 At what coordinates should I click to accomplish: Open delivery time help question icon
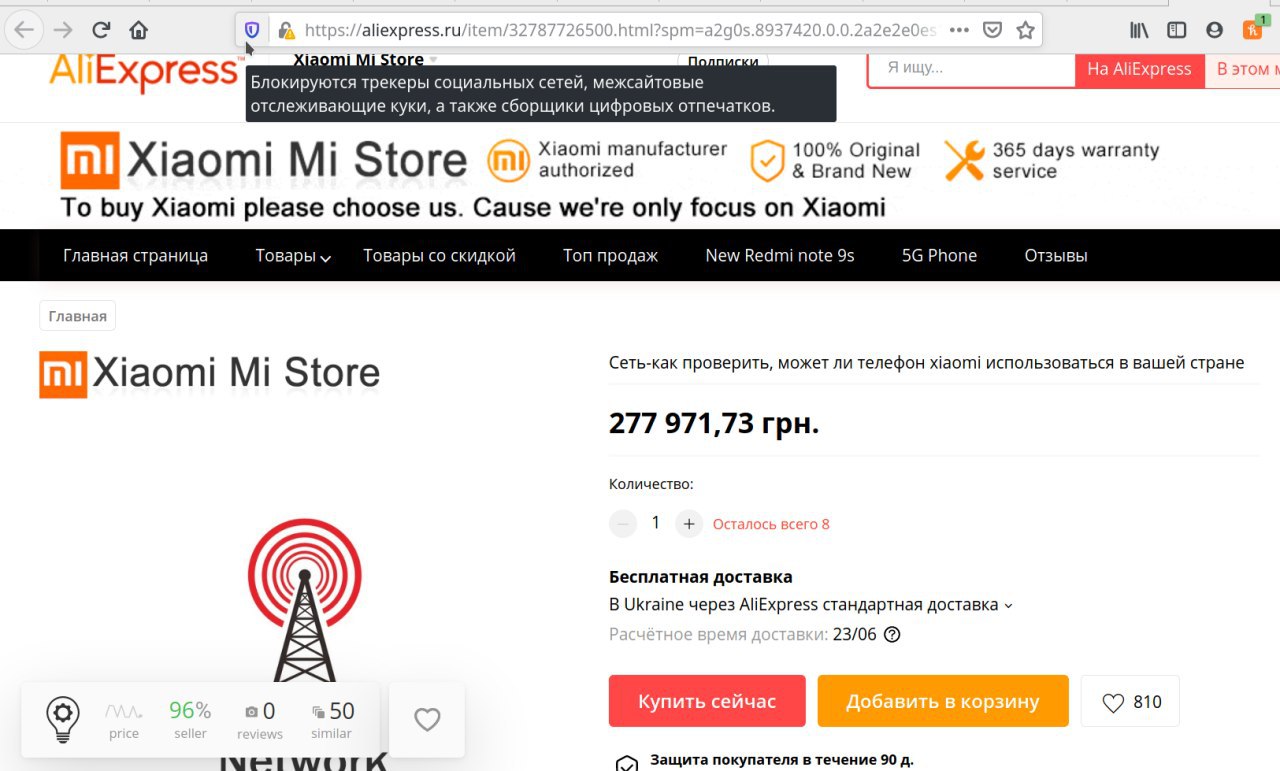click(892, 634)
